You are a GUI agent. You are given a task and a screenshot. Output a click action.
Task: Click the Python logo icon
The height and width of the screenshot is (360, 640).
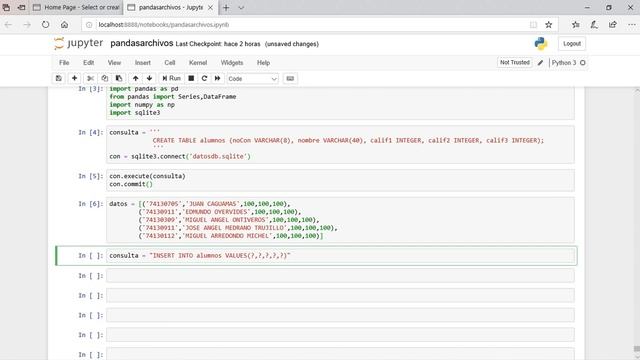coord(541,44)
